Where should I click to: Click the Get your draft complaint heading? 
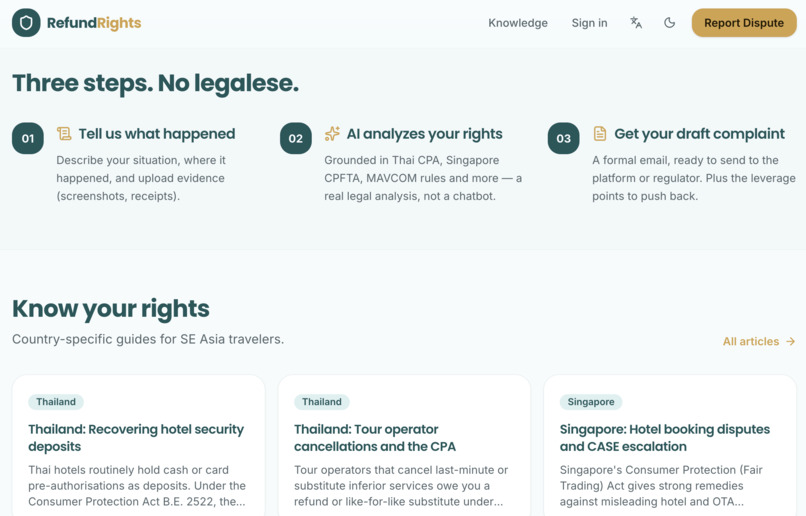tap(700, 134)
